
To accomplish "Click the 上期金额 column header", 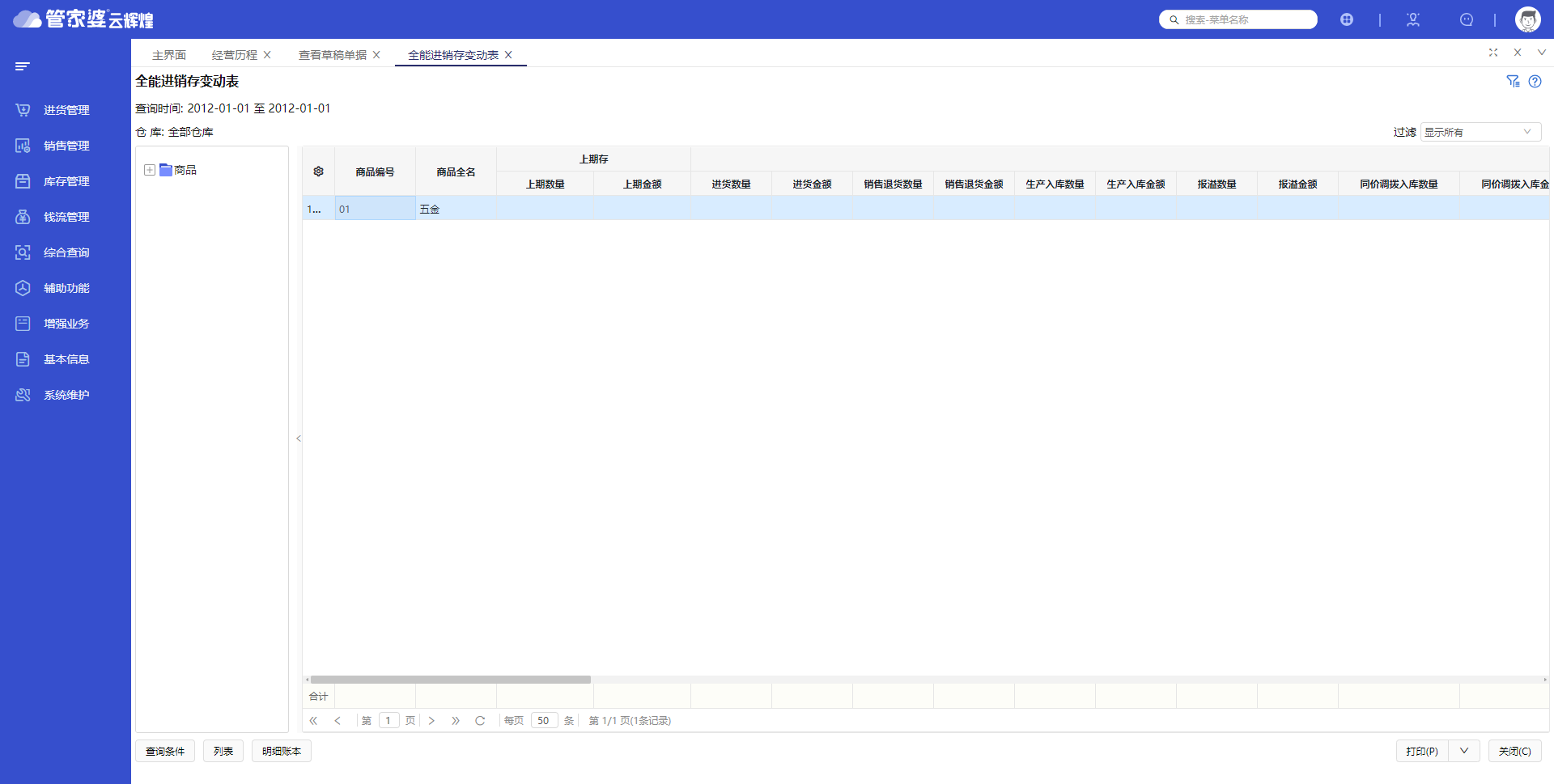I will 643,184.
